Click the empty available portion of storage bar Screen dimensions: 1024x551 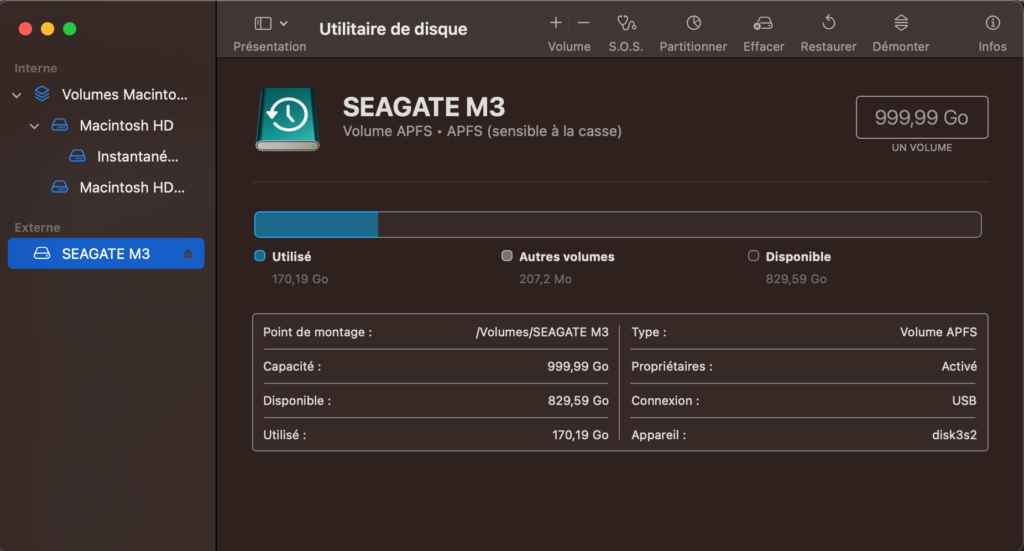[x=679, y=225]
